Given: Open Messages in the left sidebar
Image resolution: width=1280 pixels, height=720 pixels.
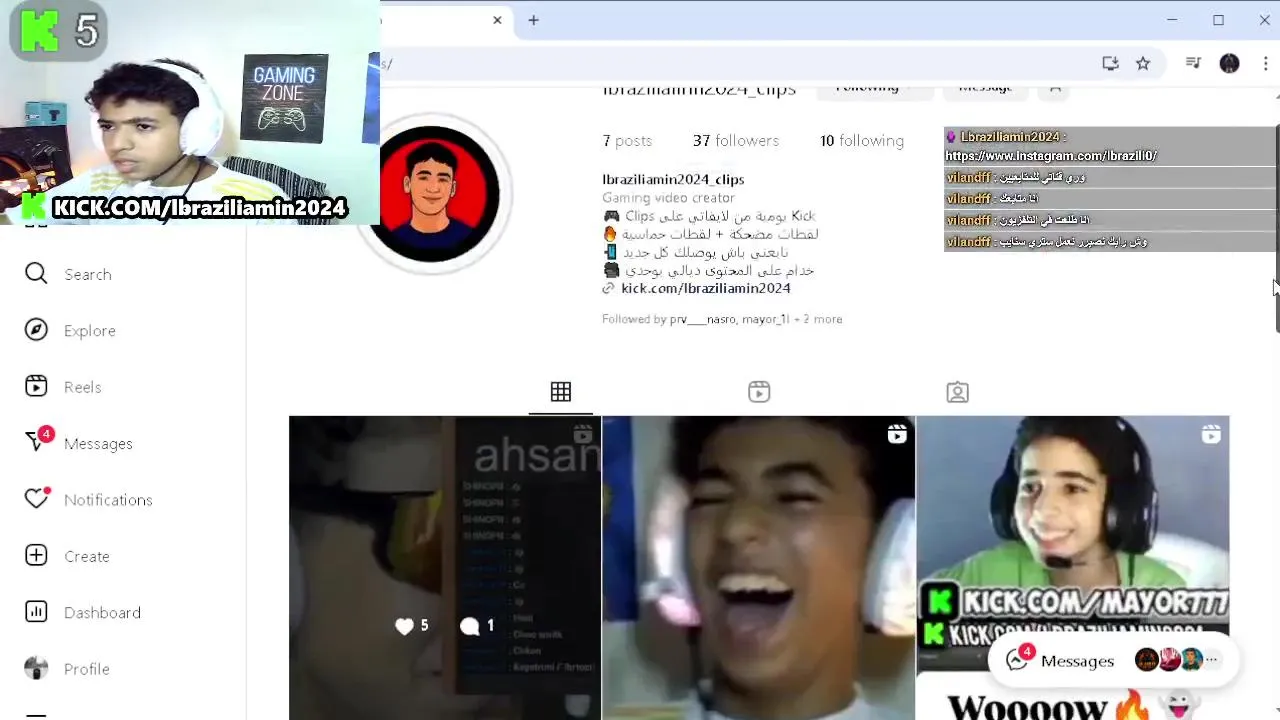Looking at the screenshot, I should coord(78,443).
